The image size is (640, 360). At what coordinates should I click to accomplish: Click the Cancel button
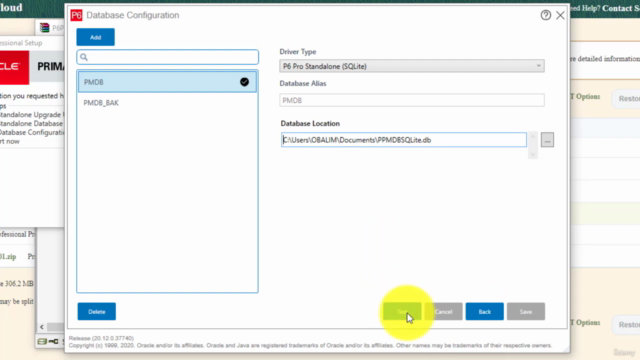click(444, 311)
